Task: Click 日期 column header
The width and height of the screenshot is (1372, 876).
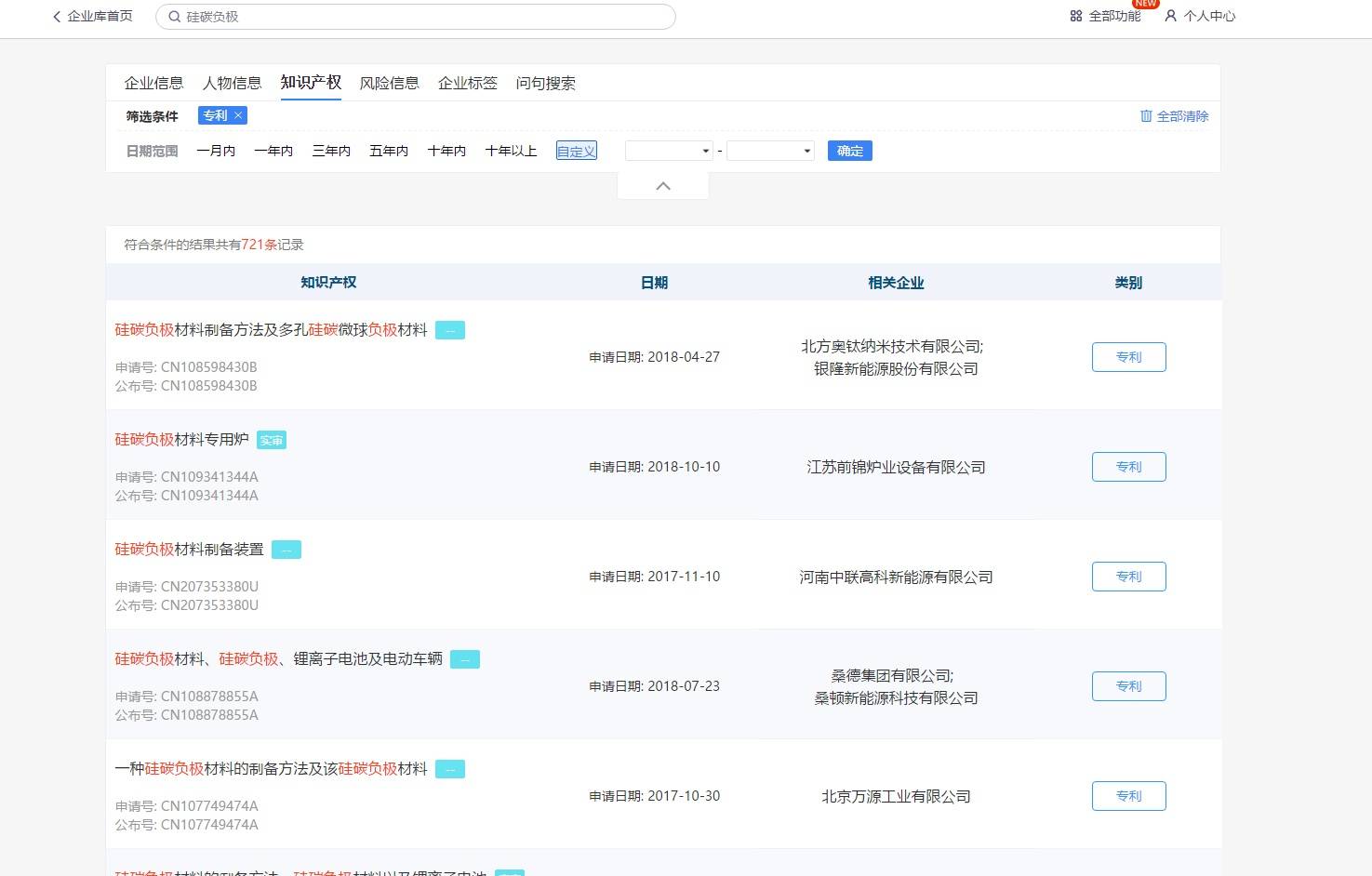Action: coord(654,282)
